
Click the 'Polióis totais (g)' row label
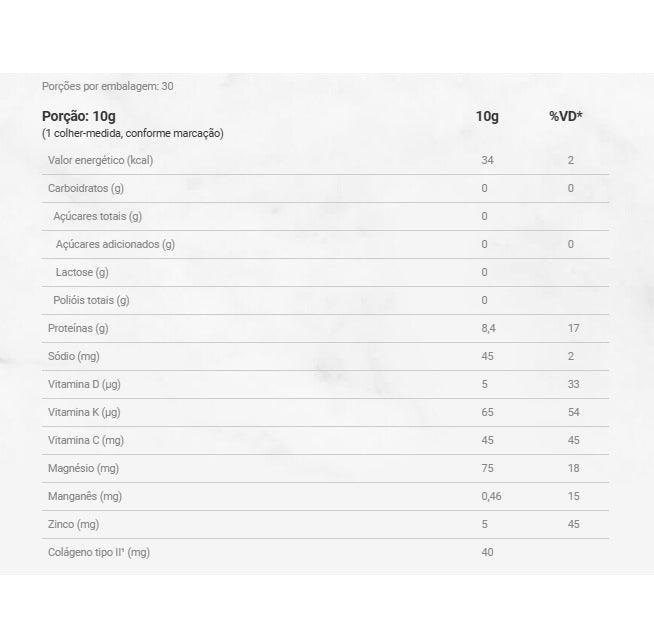click(91, 300)
